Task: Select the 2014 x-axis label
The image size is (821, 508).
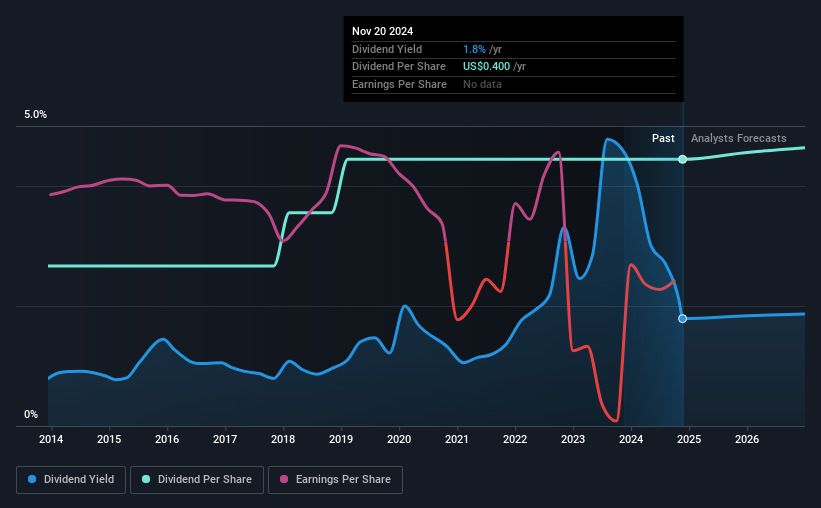Action: tap(51, 439)
